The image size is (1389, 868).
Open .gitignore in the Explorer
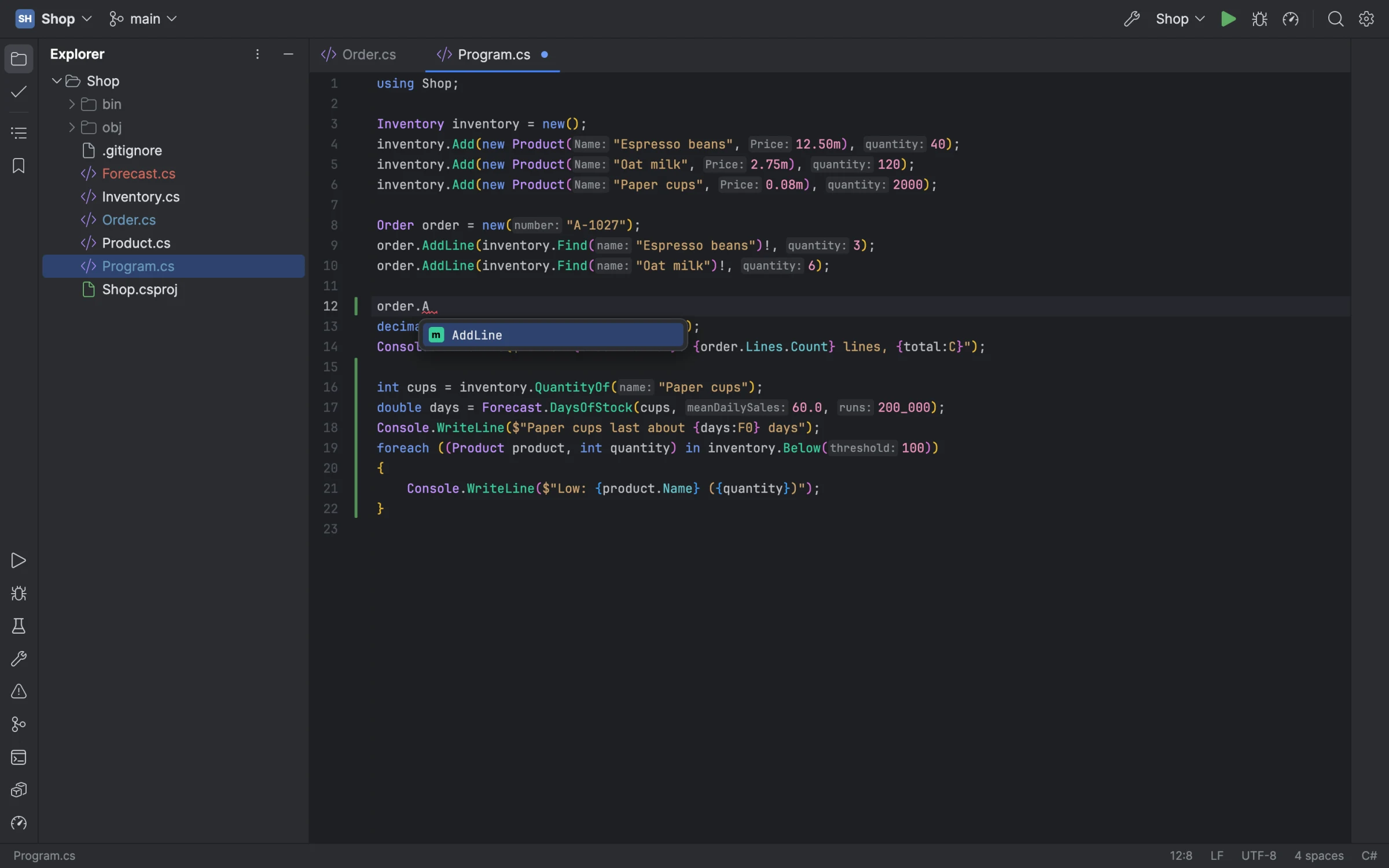(174, 150)
